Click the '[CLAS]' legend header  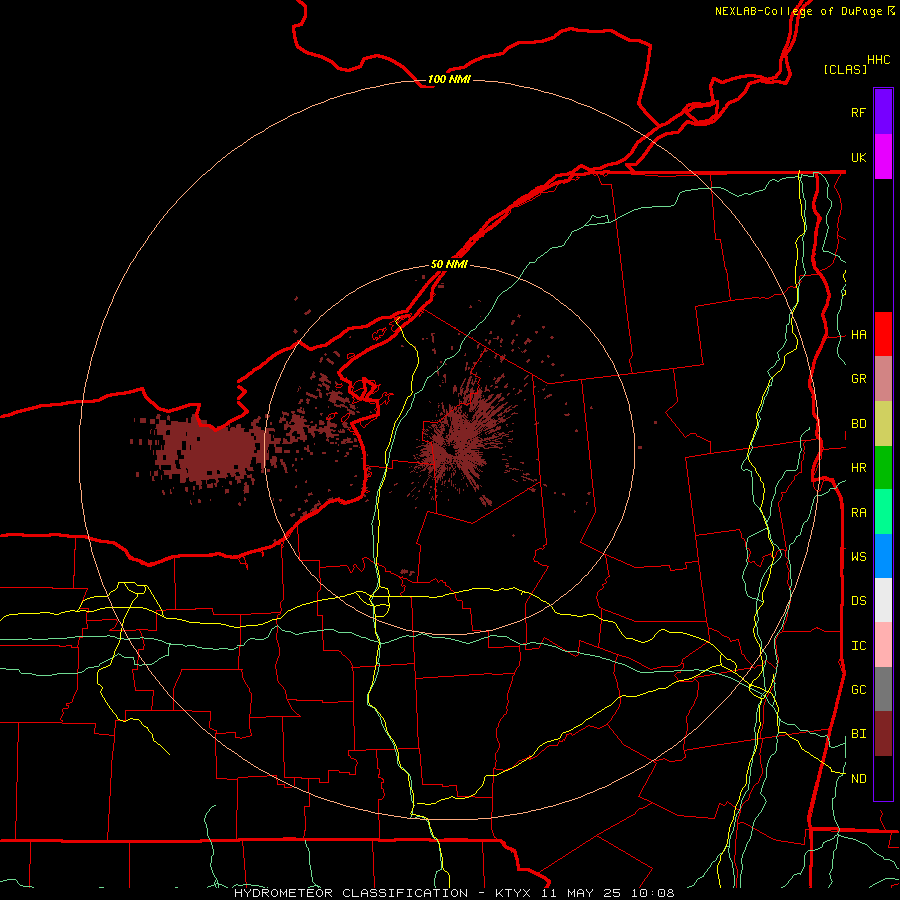[845, 69]
